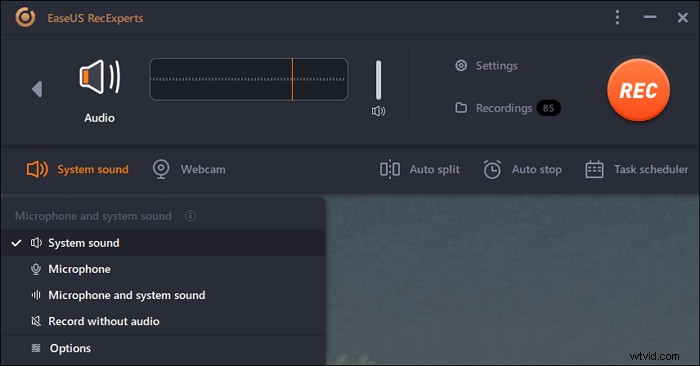
Task: Click the waveform icon for Microphone and system sound
Action: 36,295
